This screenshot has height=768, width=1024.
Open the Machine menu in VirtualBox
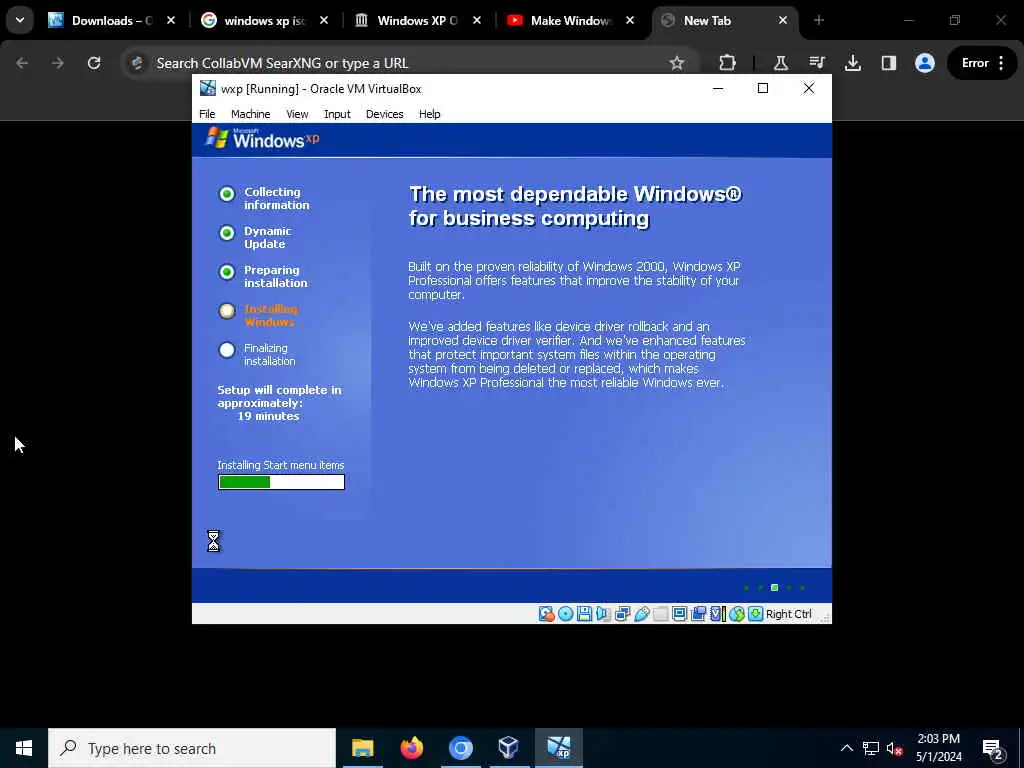250,114
